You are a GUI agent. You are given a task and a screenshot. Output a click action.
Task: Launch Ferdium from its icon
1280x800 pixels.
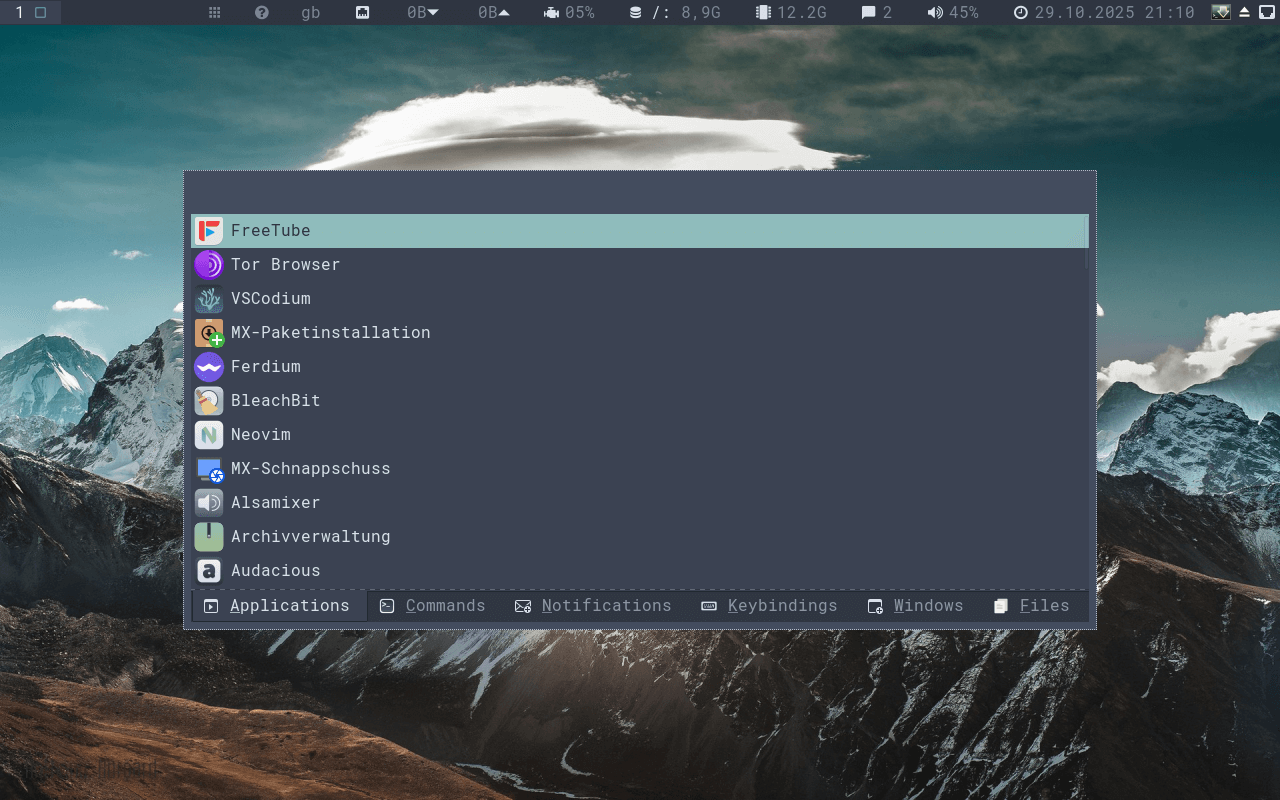click(x=209, y=366)
